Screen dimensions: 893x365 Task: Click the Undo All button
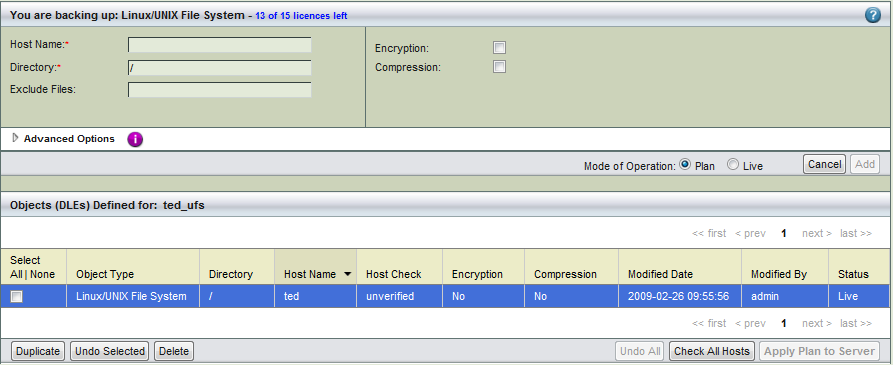coord(641,351)
